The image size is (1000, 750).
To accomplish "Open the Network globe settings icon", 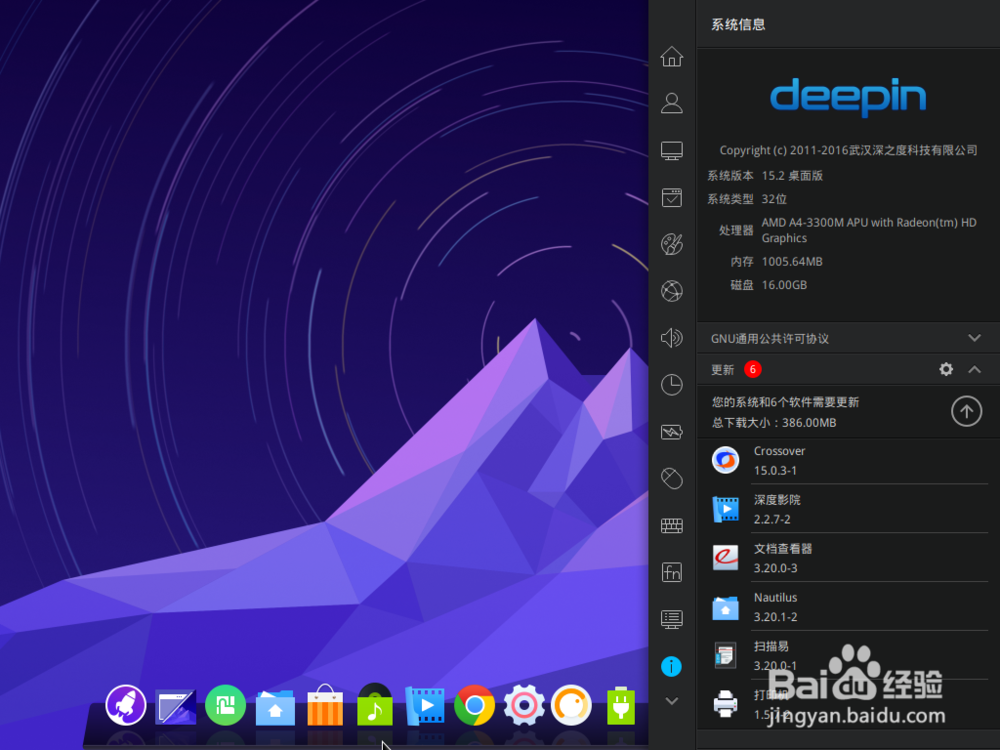I will click(x=671, y=291).
